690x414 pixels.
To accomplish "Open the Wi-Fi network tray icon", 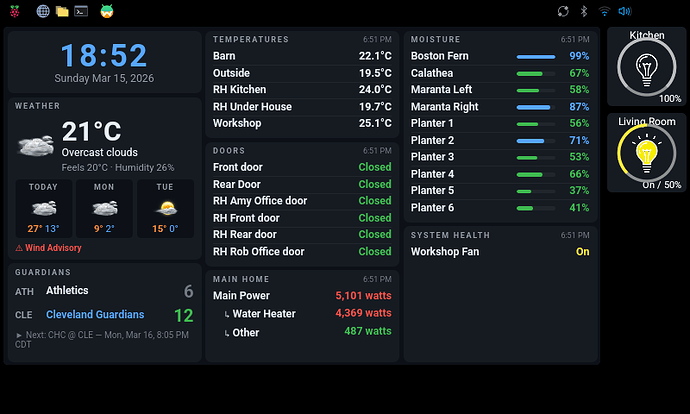I will 604,11.
